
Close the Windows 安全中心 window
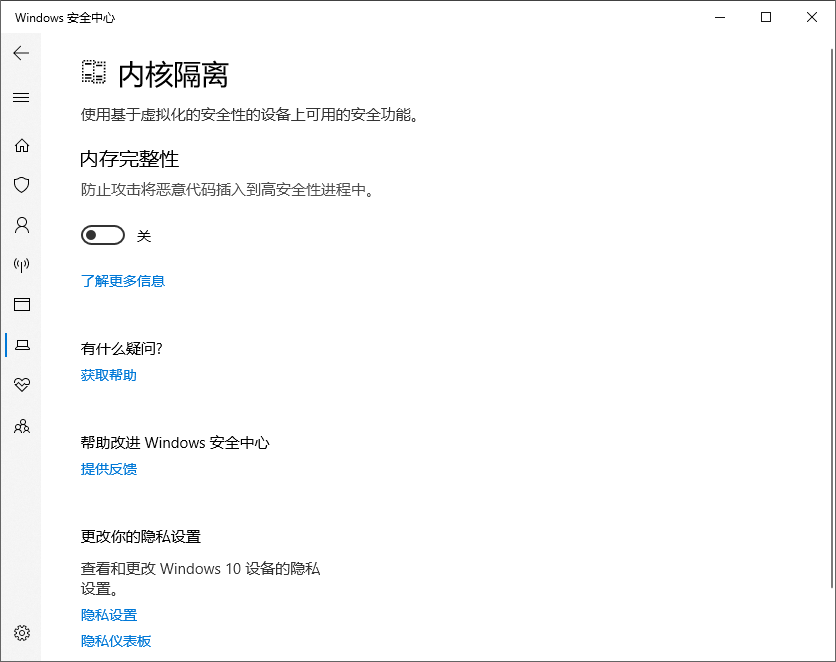pos(811,18)
